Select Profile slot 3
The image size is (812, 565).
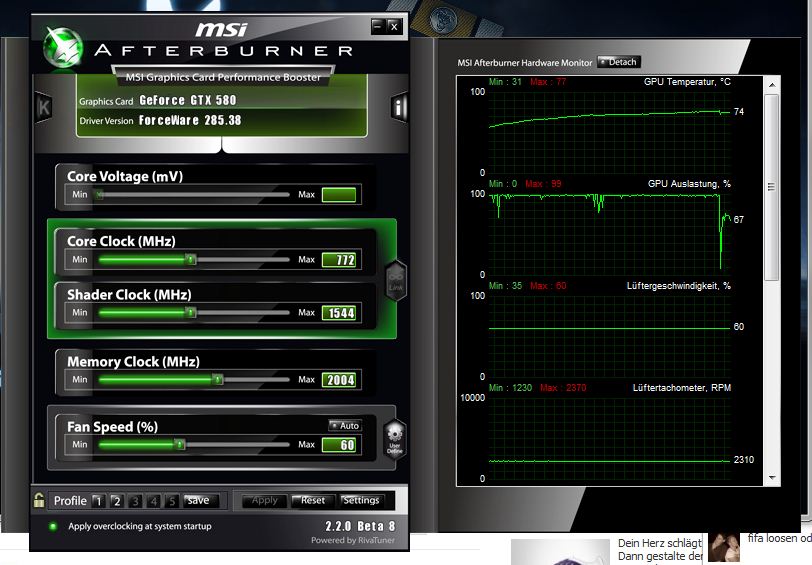[135, 501]
